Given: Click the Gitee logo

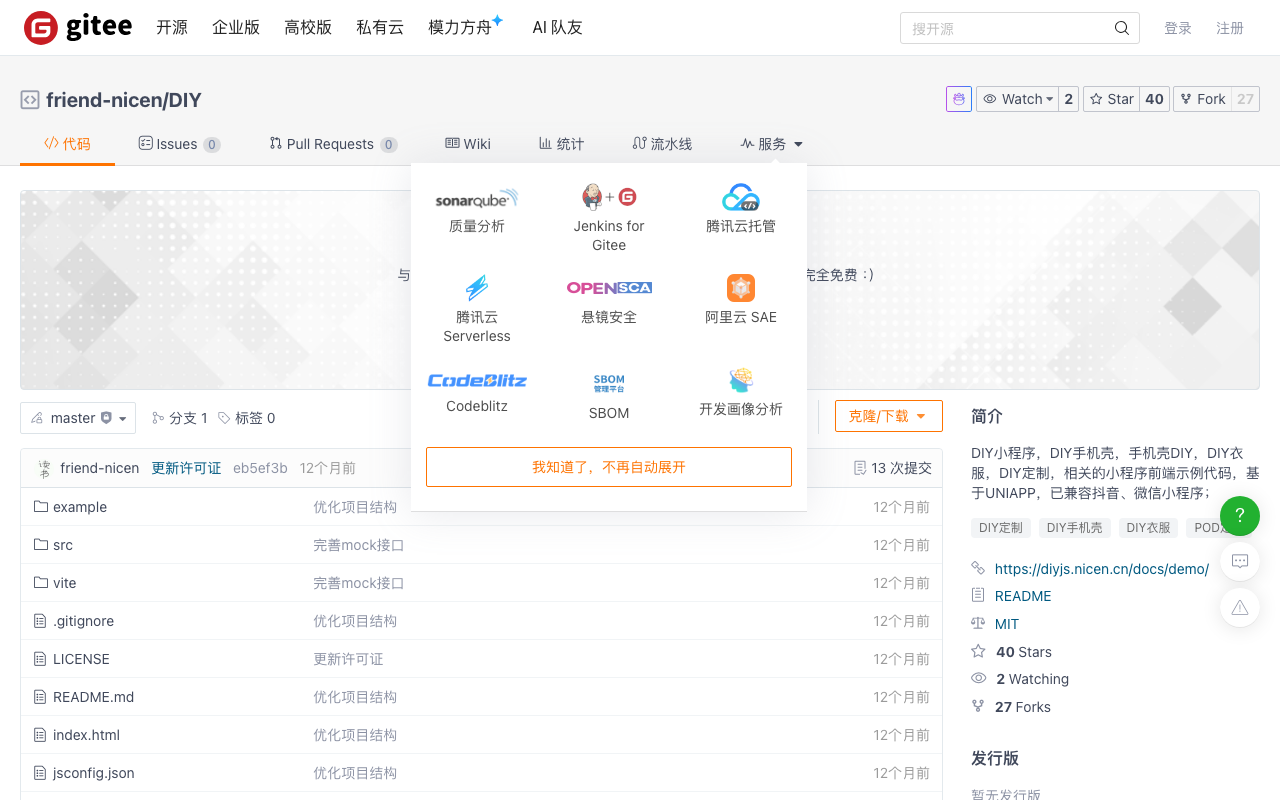Looking at the screenshot, I should click(78, 28).
